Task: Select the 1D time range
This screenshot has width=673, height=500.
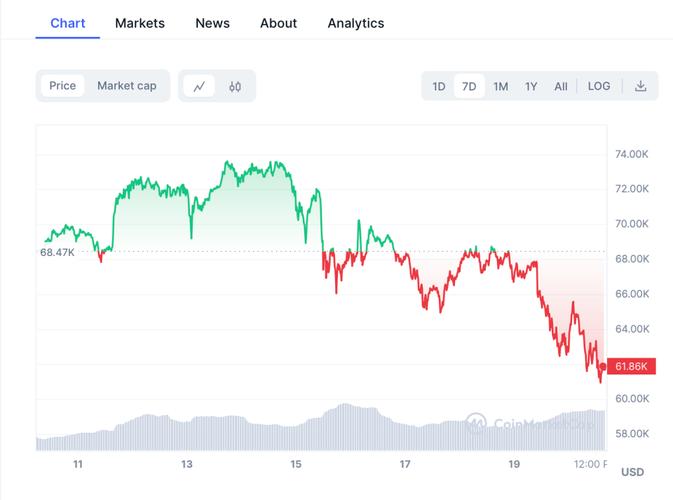Action: (439, 86)
